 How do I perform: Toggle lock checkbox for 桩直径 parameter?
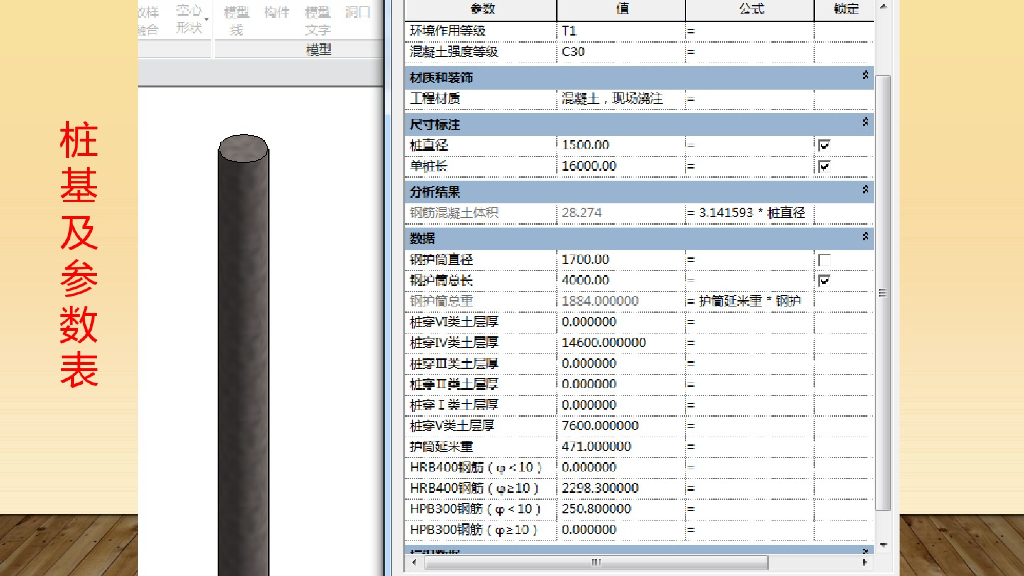(x=824, y=146)
